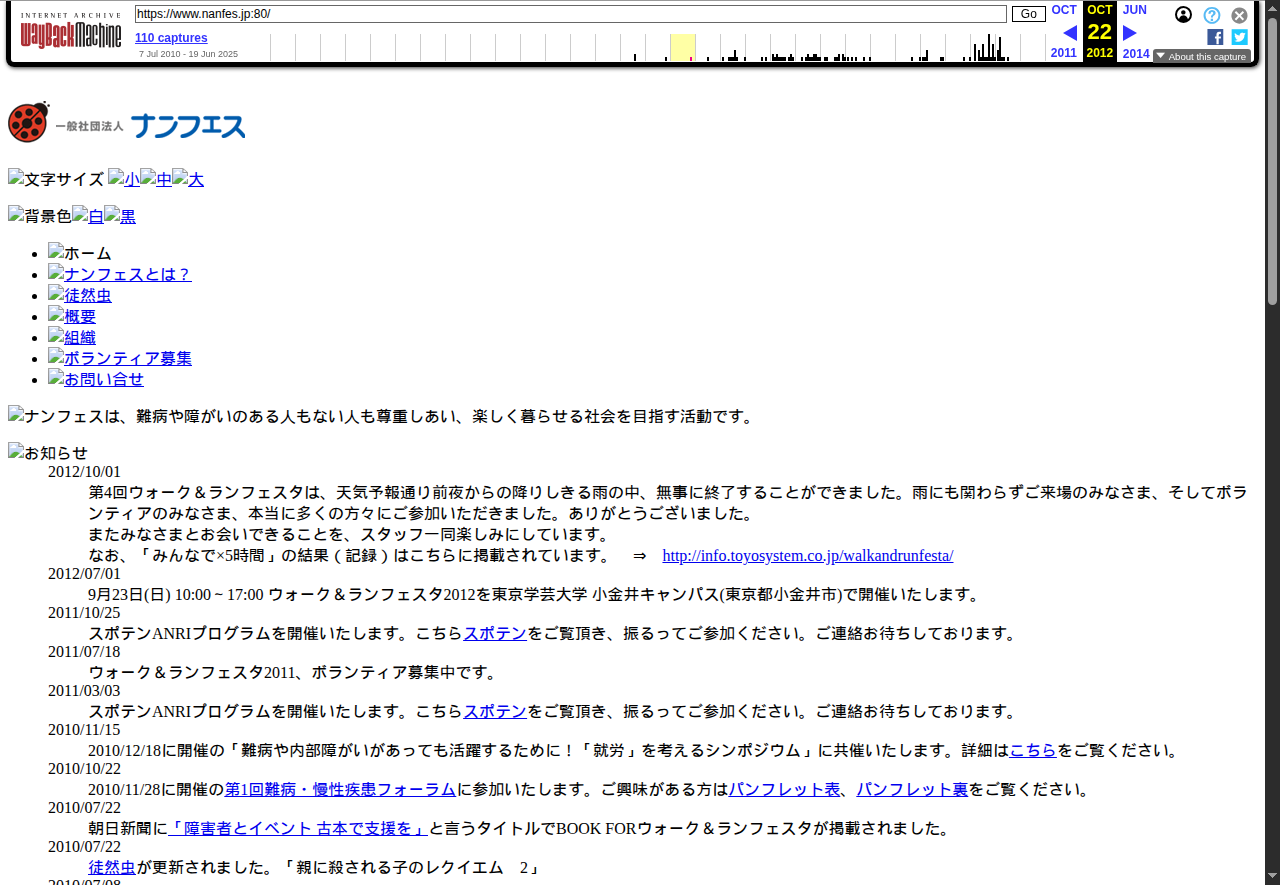Viewport: 1280px width, 885px height.
Task: Open the 110 captures link
Action: point(171,38)
